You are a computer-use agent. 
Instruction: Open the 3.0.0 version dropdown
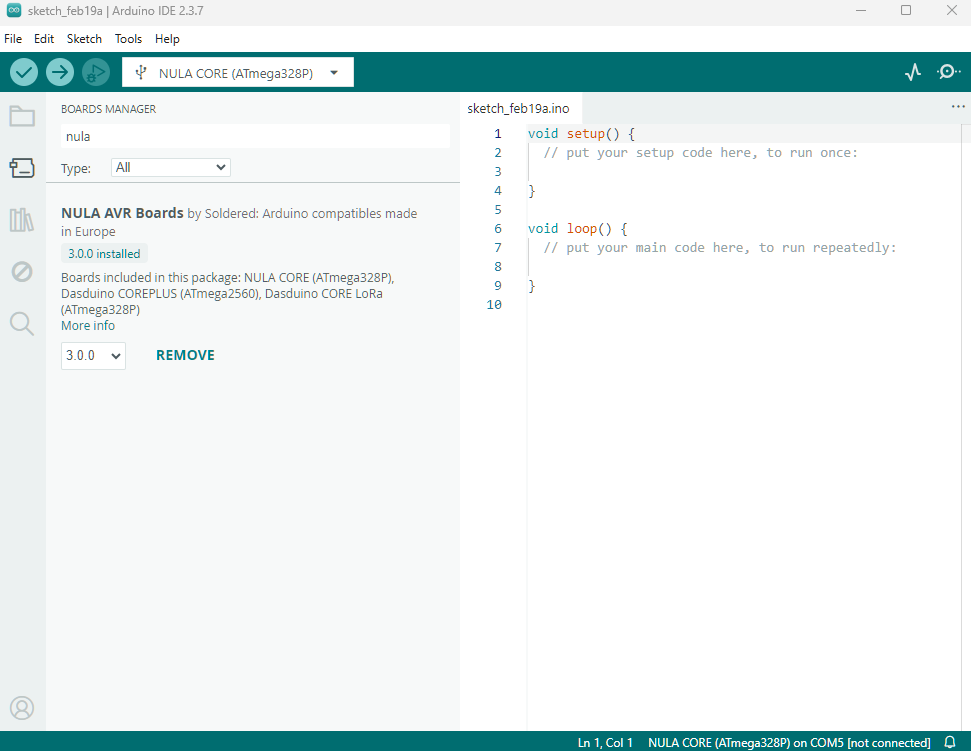94,356
